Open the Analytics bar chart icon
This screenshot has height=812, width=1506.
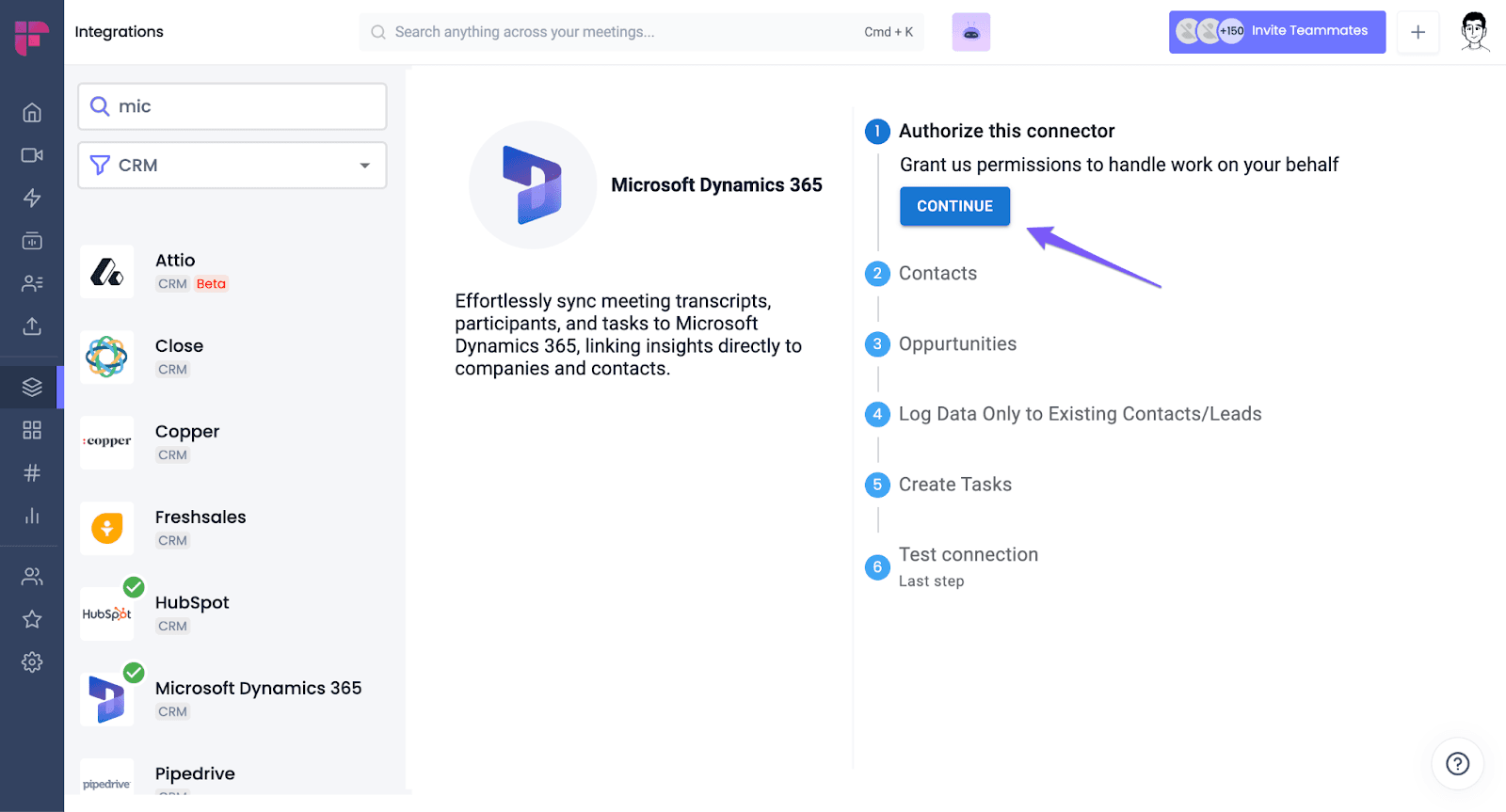click(x=32, y=516)
